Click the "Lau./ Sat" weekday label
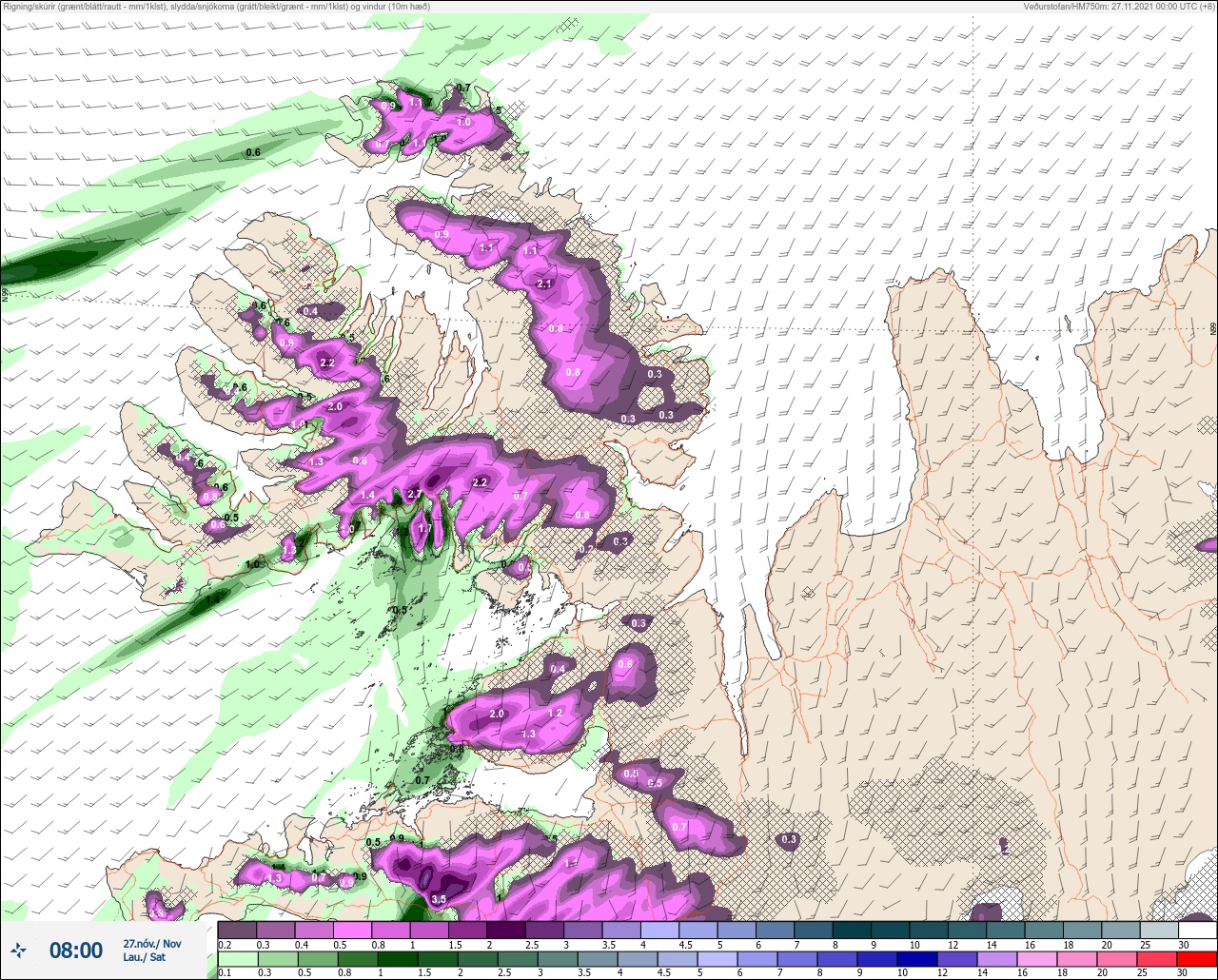 (x=144, y=957)
